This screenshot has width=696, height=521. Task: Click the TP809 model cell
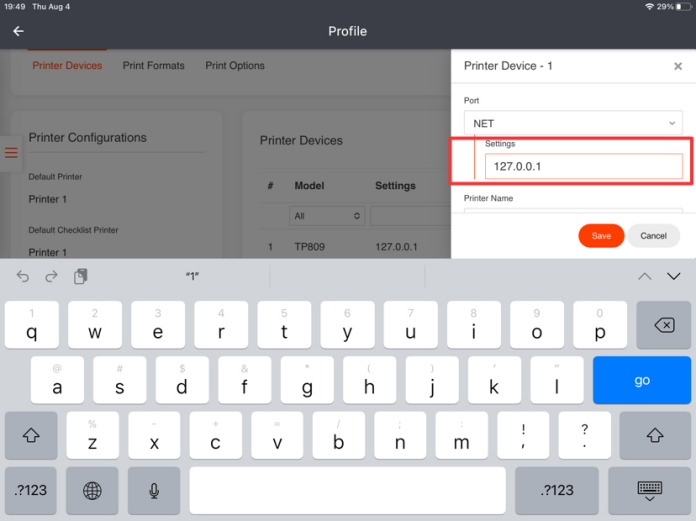(x=309, y=247)
